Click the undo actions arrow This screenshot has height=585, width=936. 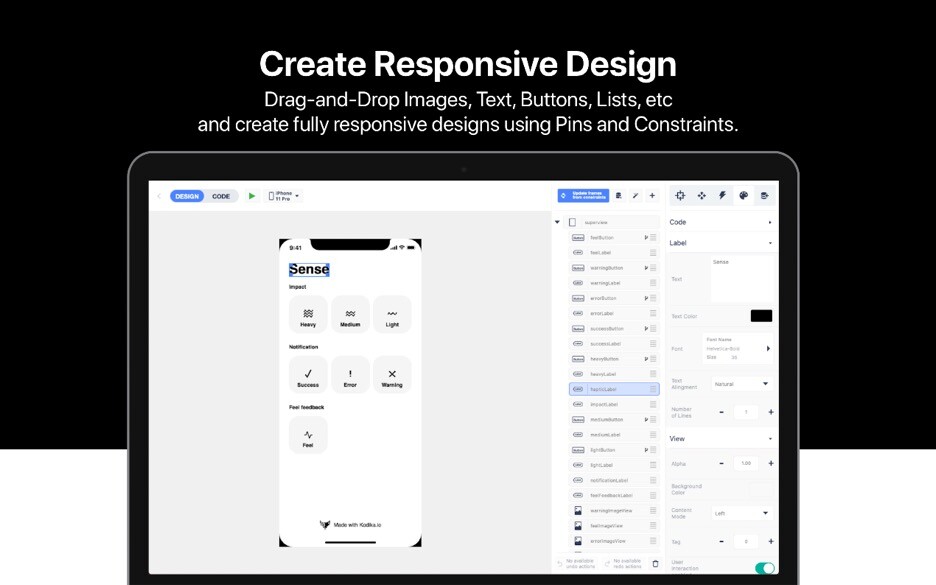tap(560, 564)
